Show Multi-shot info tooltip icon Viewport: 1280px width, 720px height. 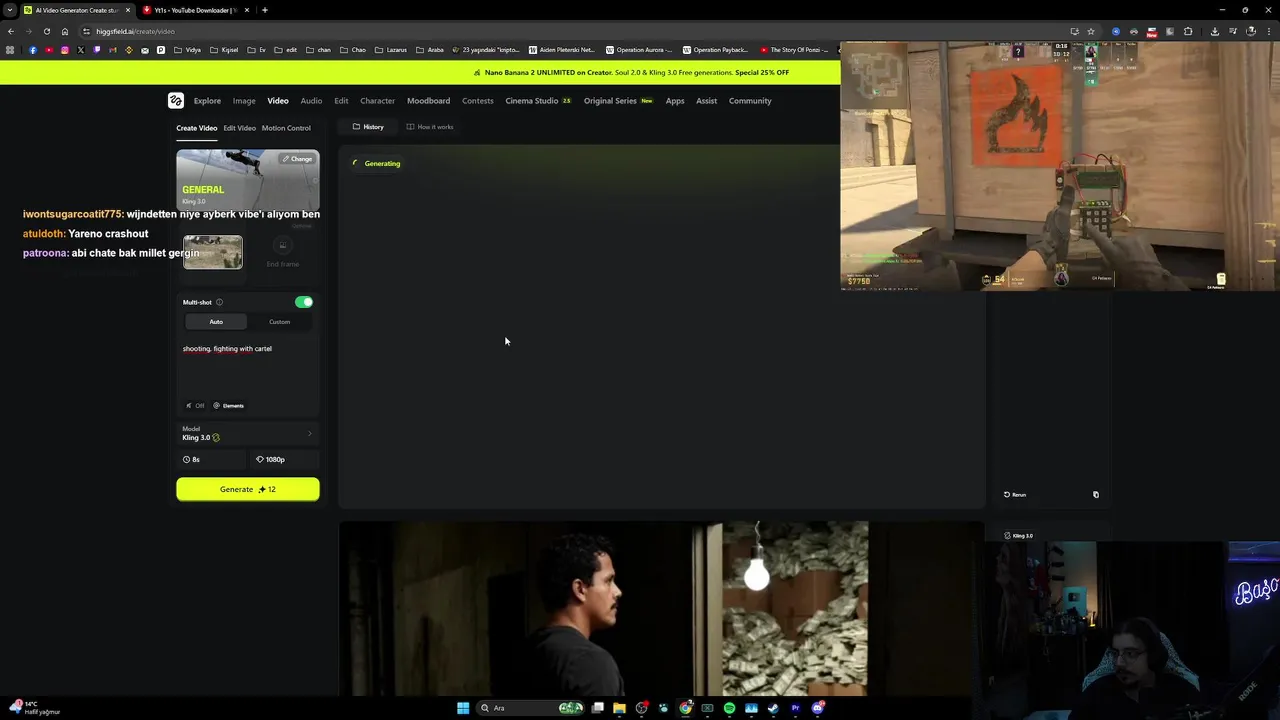tap(219, 302)
